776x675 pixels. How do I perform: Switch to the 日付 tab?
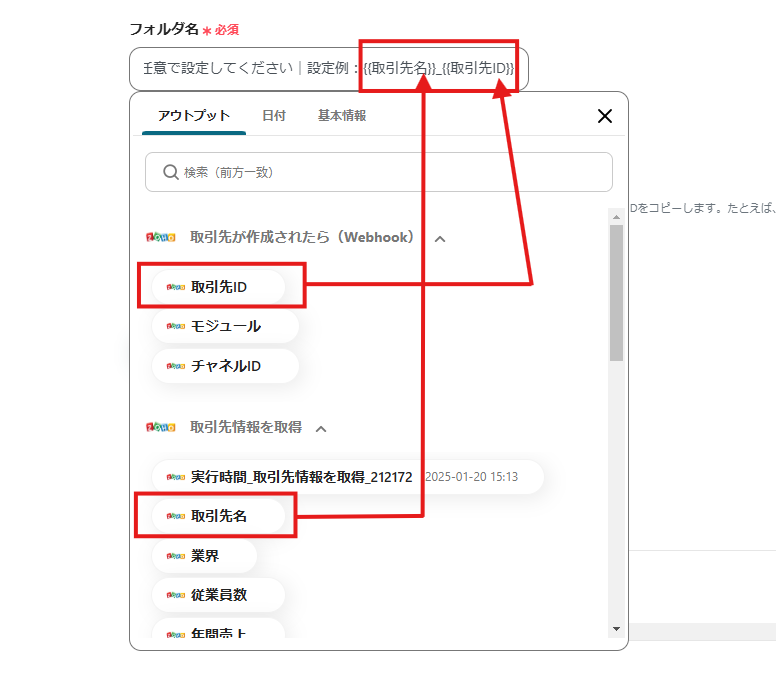(274, 116)
